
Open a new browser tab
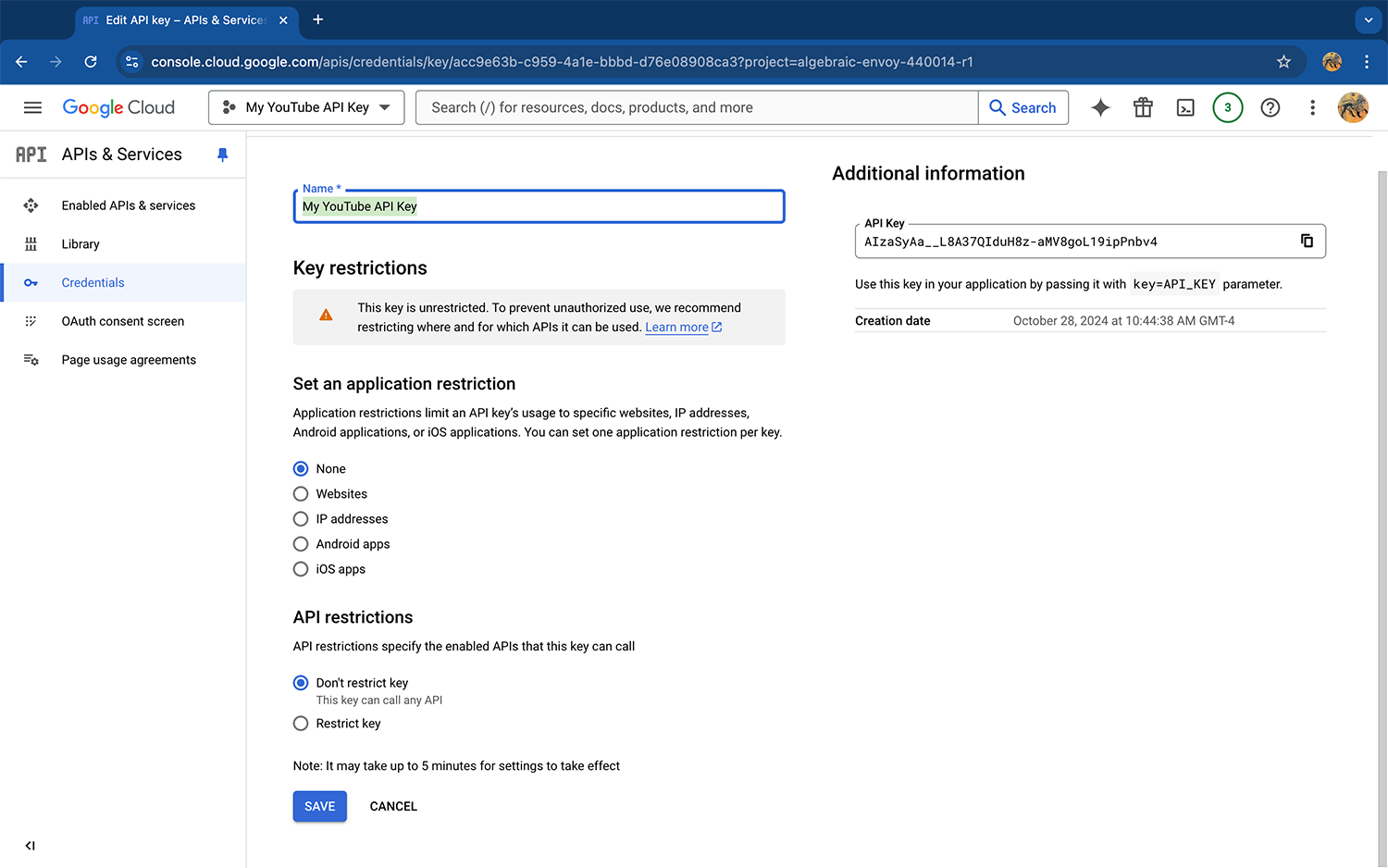[317, 19]
